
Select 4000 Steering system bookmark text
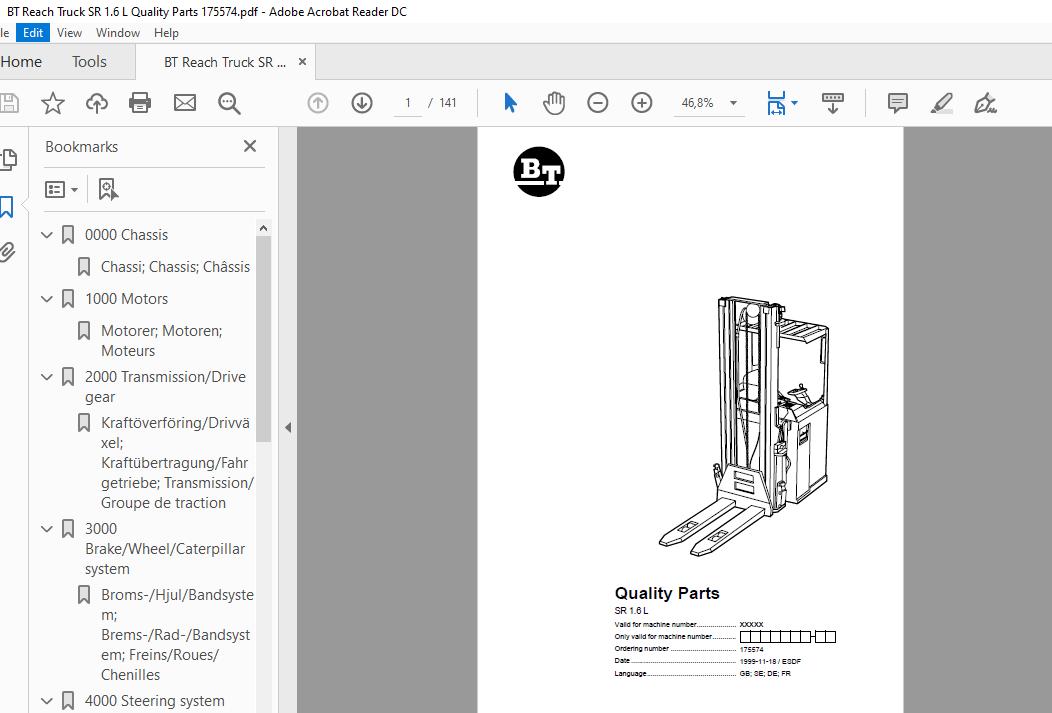[154, 701]
